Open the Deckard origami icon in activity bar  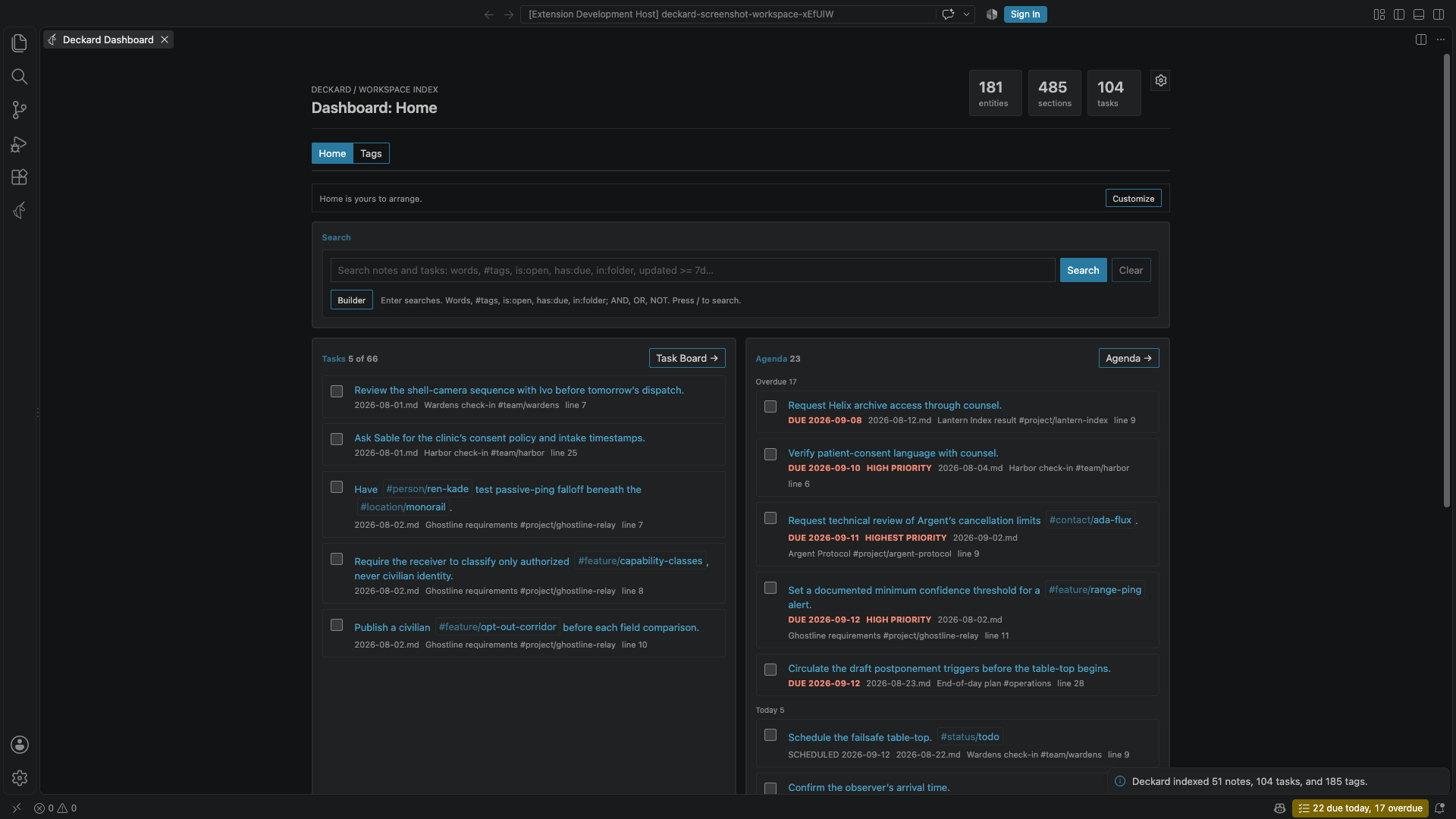pyautogui.click(x=20, y=210)
